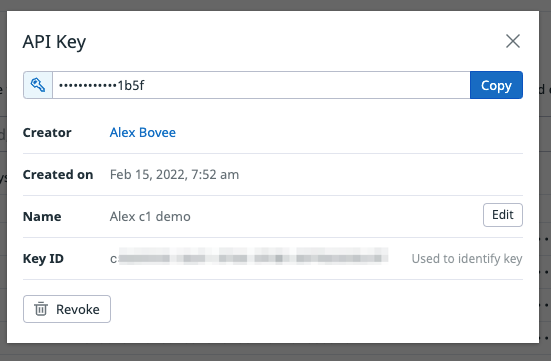Focus the masked API key input field
This screenshot has width=551, height=361.
(261, 85)
